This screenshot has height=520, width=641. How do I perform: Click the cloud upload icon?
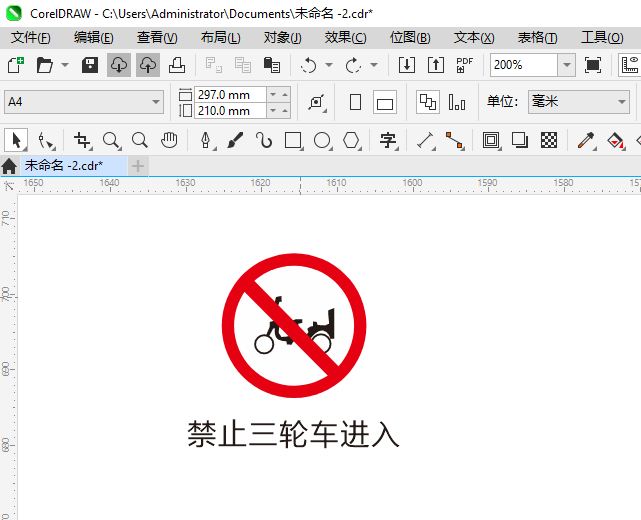pos(148,65)
